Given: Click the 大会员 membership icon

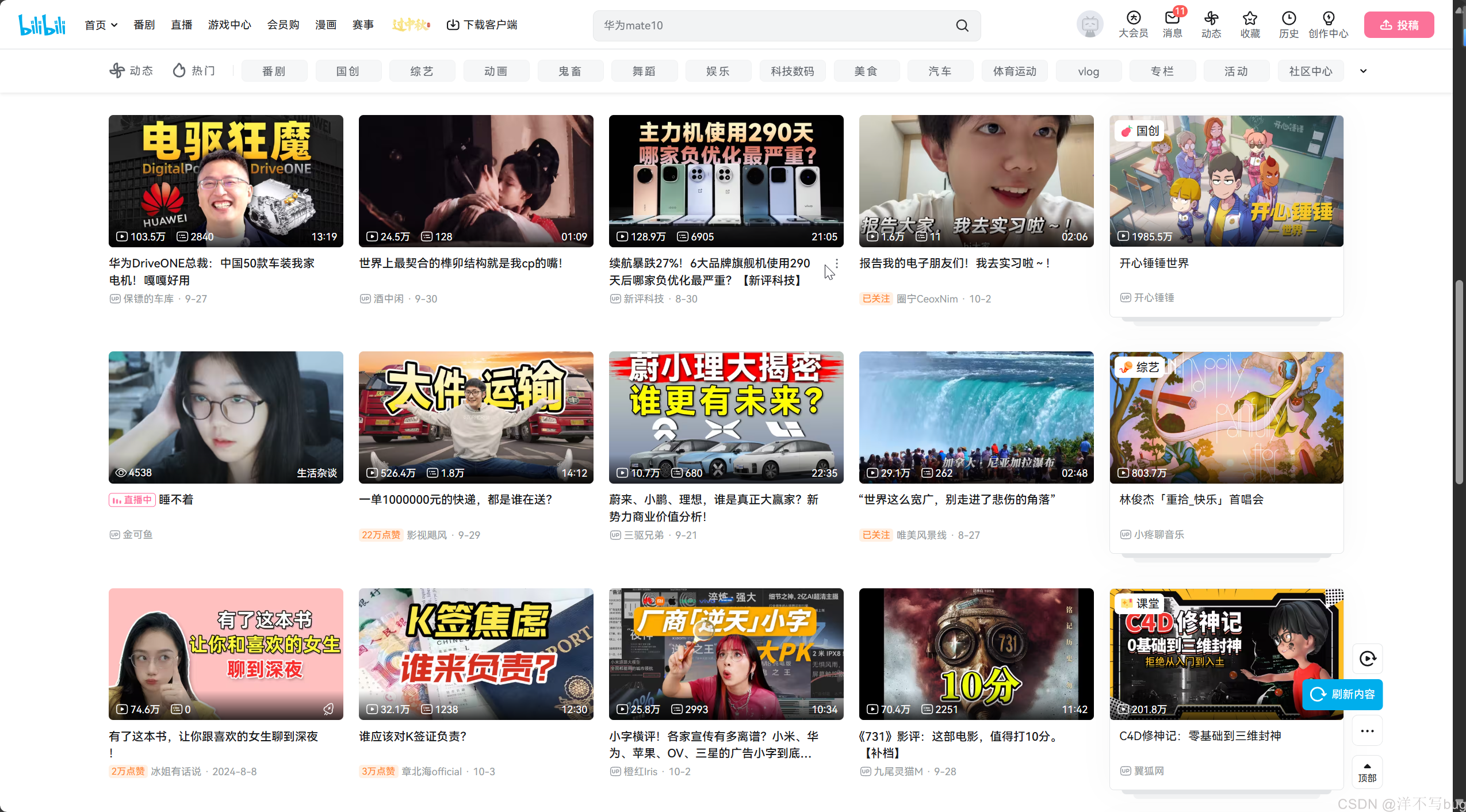Looking at the screenshot, I should (1133, 18).
